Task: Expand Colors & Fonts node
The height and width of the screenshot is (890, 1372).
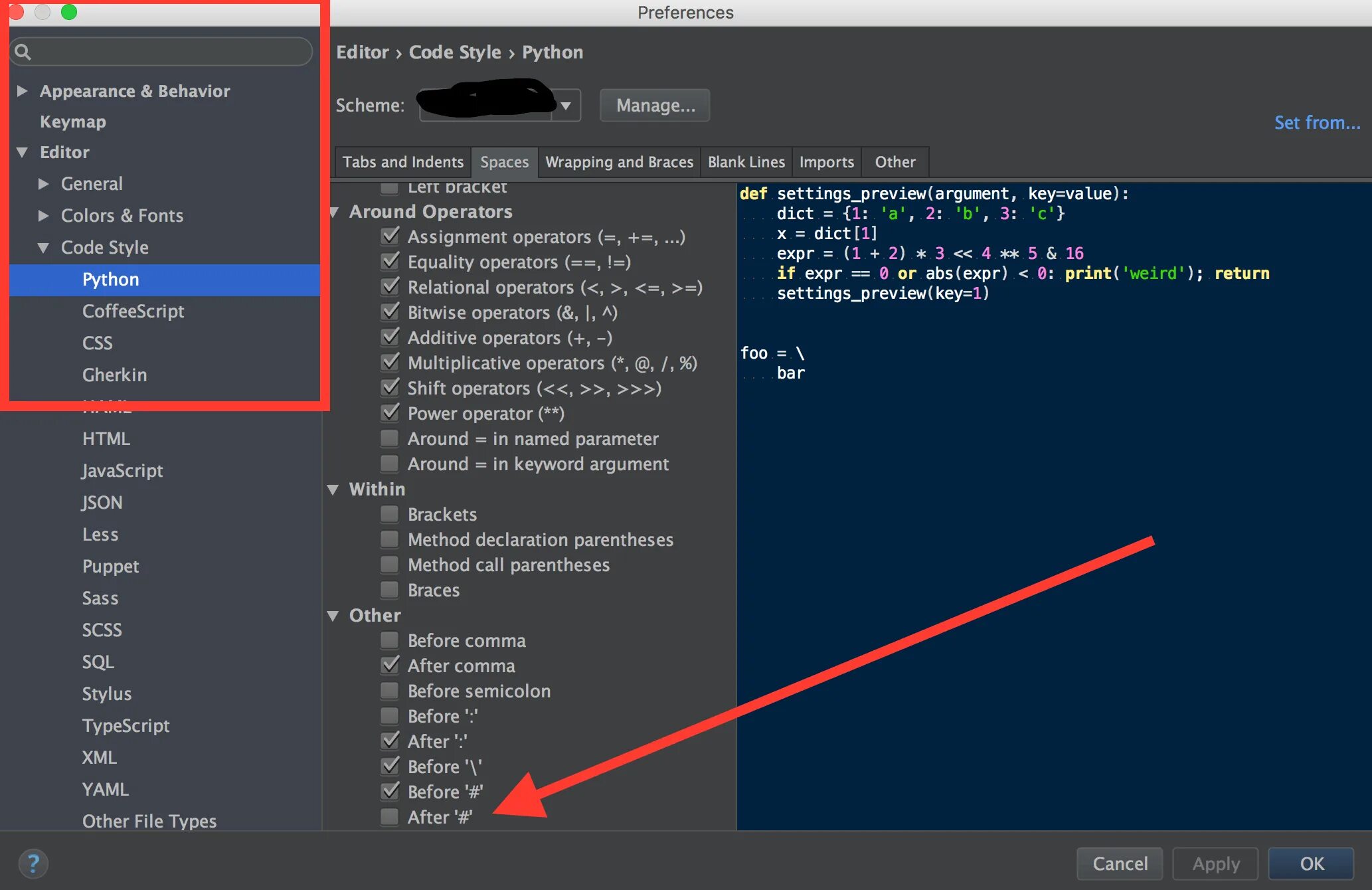Action: click(x=43, y=216)
